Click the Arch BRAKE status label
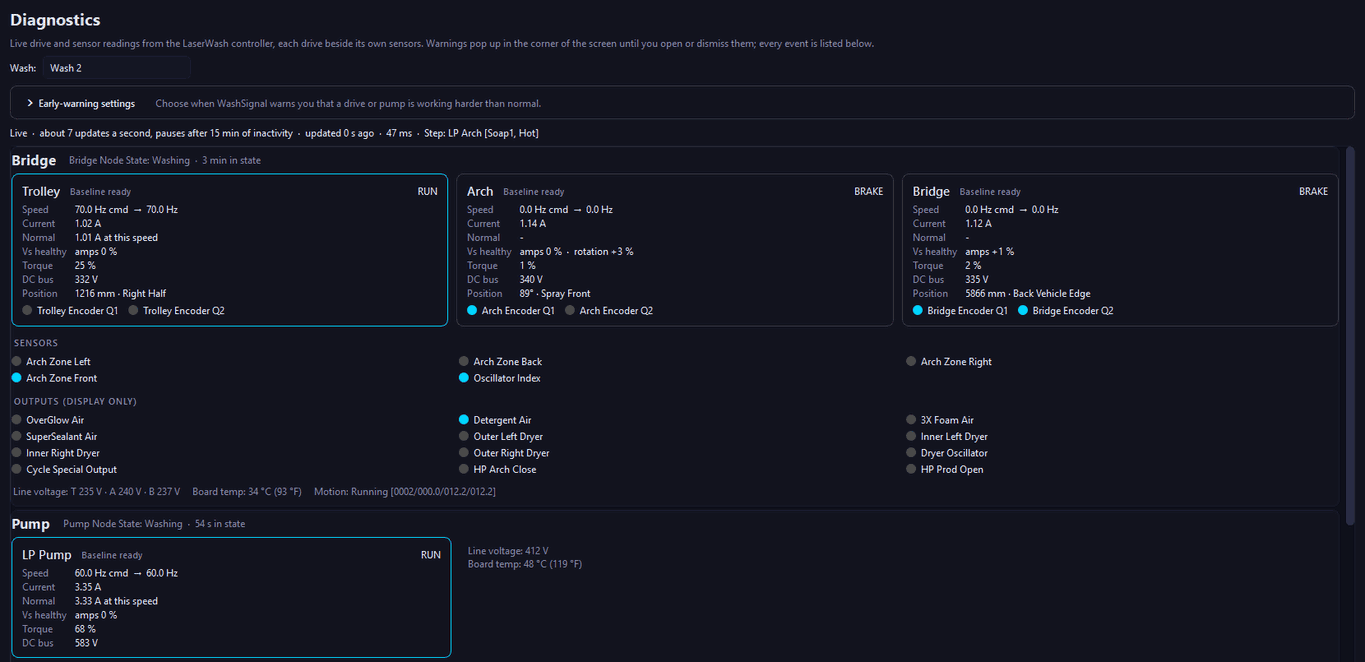Image resolution: width=1365 pixels, height=662 pixels. [868, 191]
